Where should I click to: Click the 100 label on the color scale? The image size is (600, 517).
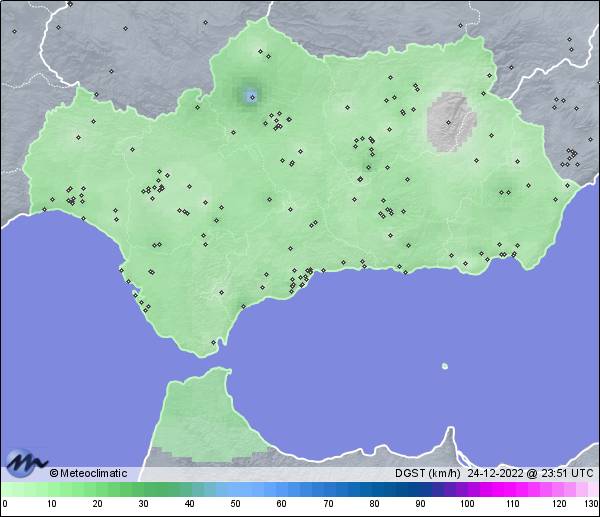pyautogui.click(x=467, y=503)
